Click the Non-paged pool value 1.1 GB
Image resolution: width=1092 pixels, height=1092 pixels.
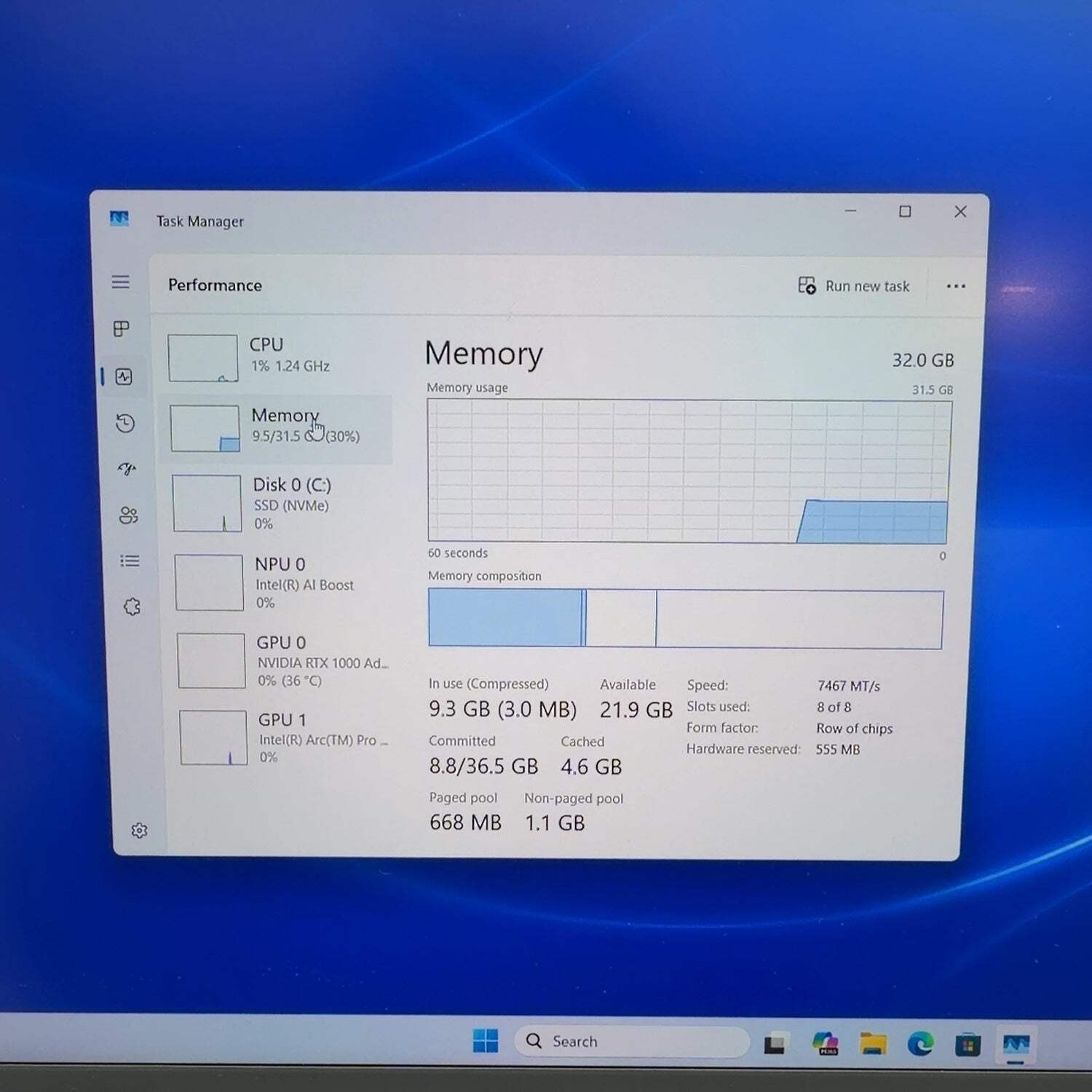tap(555, 823)
